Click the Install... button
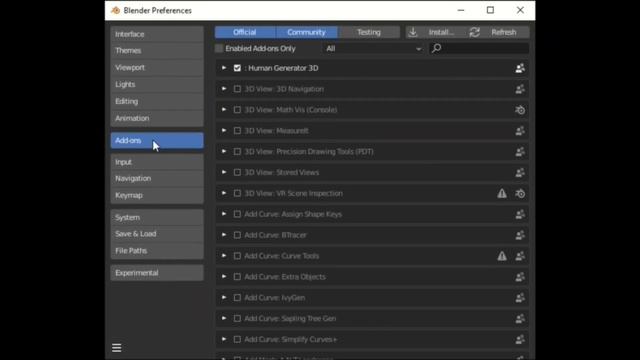640x360 pixels. [436, 32]
